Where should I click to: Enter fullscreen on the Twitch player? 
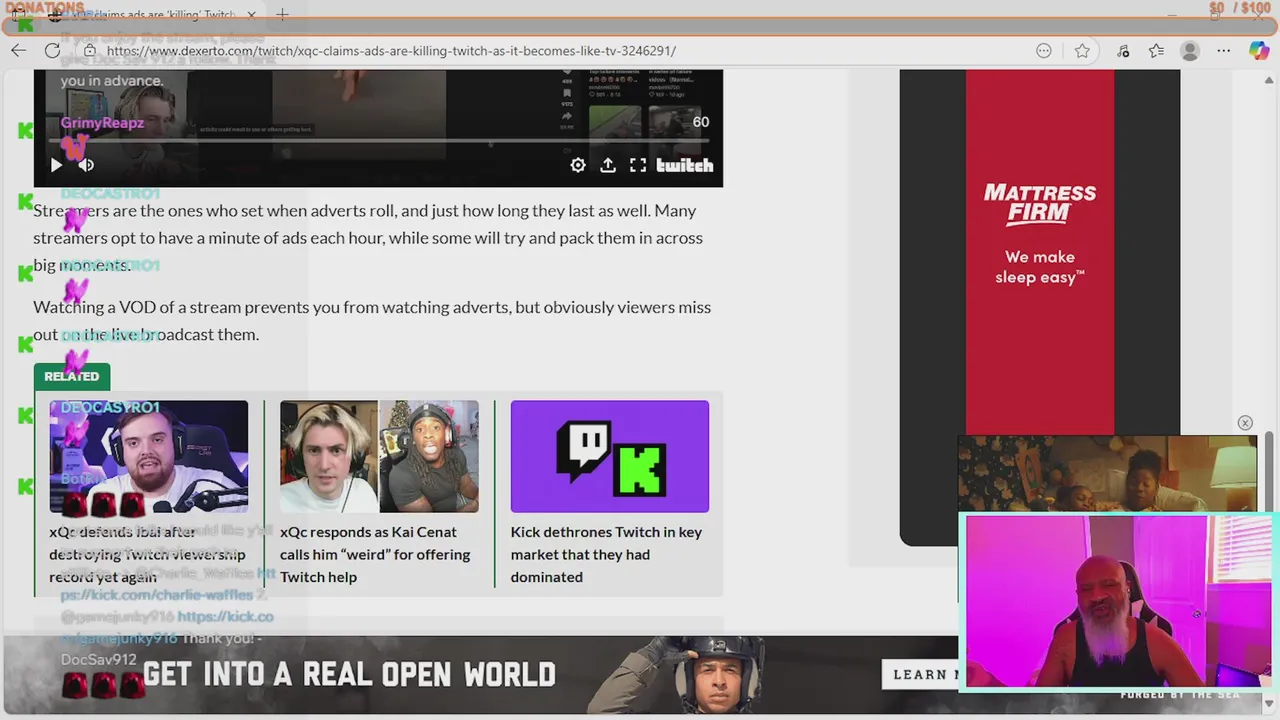[x=638, y=165]
